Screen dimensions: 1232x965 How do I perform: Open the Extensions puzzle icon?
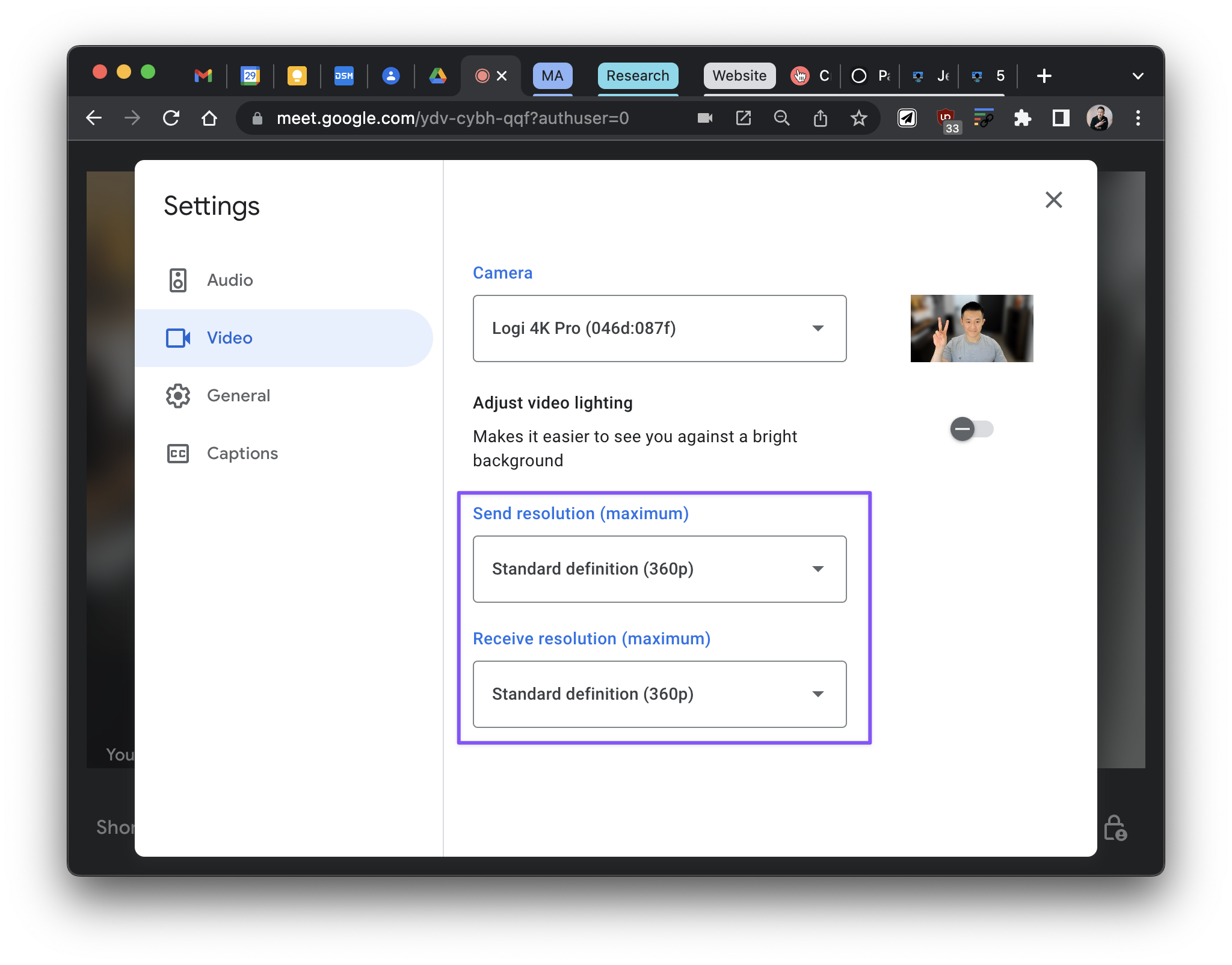tap(1023, 118)
